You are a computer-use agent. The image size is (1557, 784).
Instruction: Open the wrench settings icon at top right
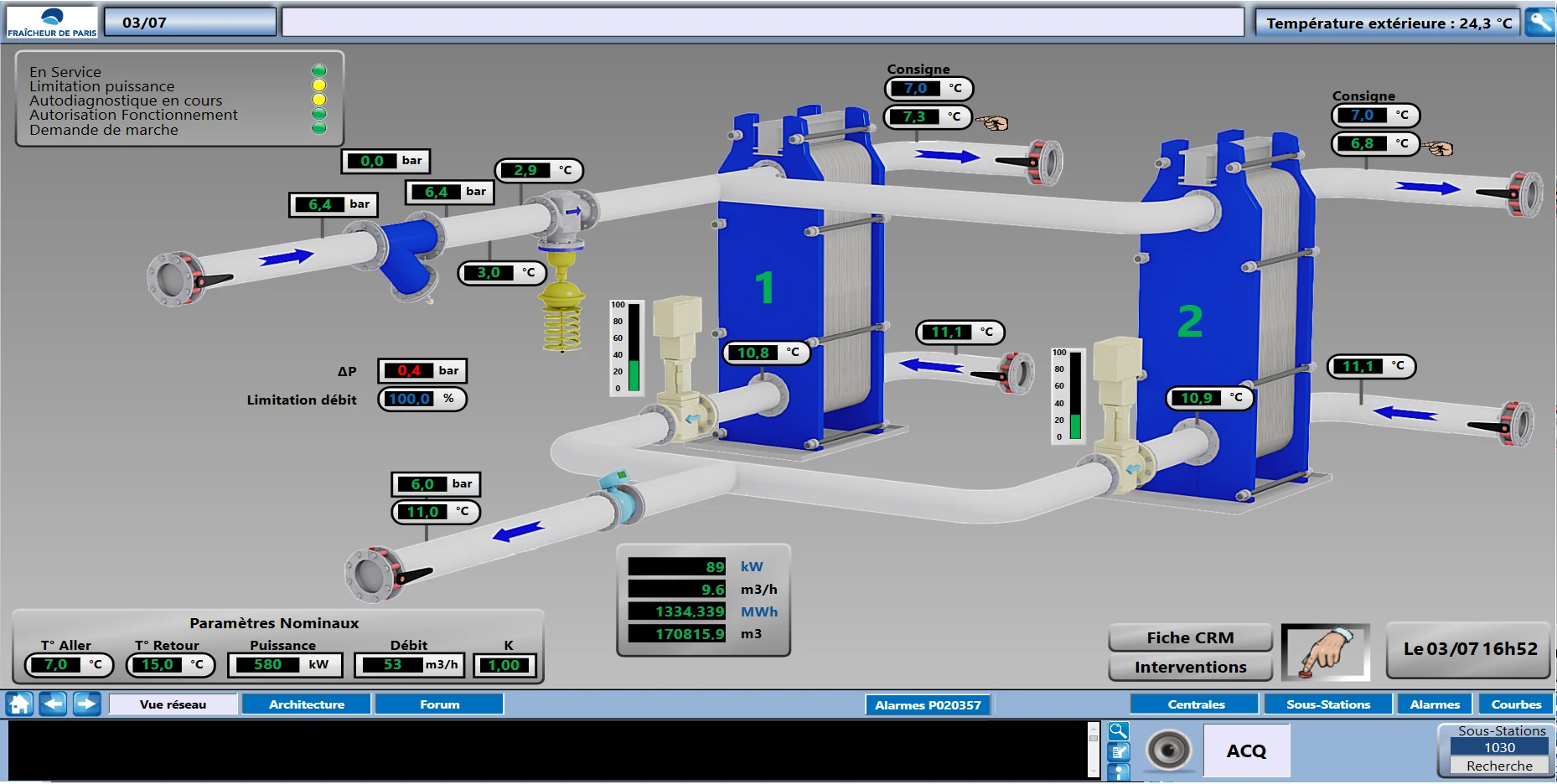(1540, 22)
